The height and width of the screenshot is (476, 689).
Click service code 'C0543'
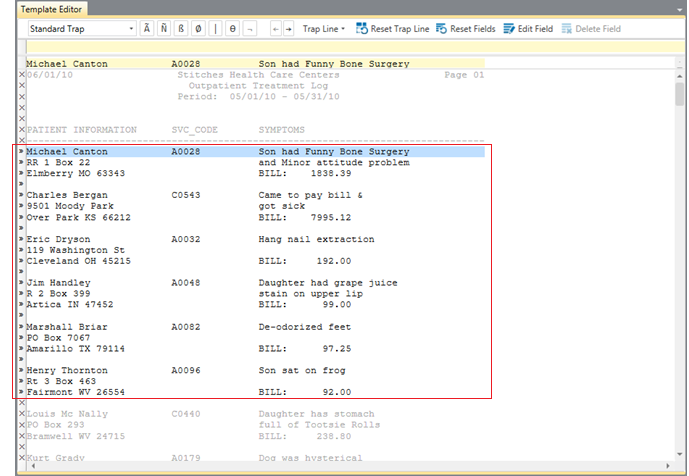[186, 195]
